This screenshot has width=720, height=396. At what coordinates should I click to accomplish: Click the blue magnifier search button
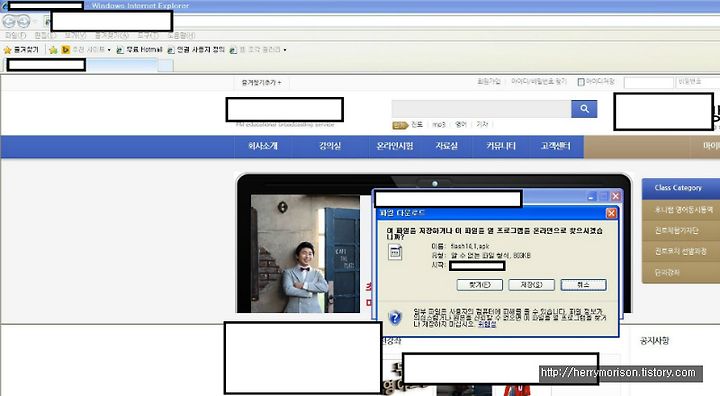click(584, 109)
